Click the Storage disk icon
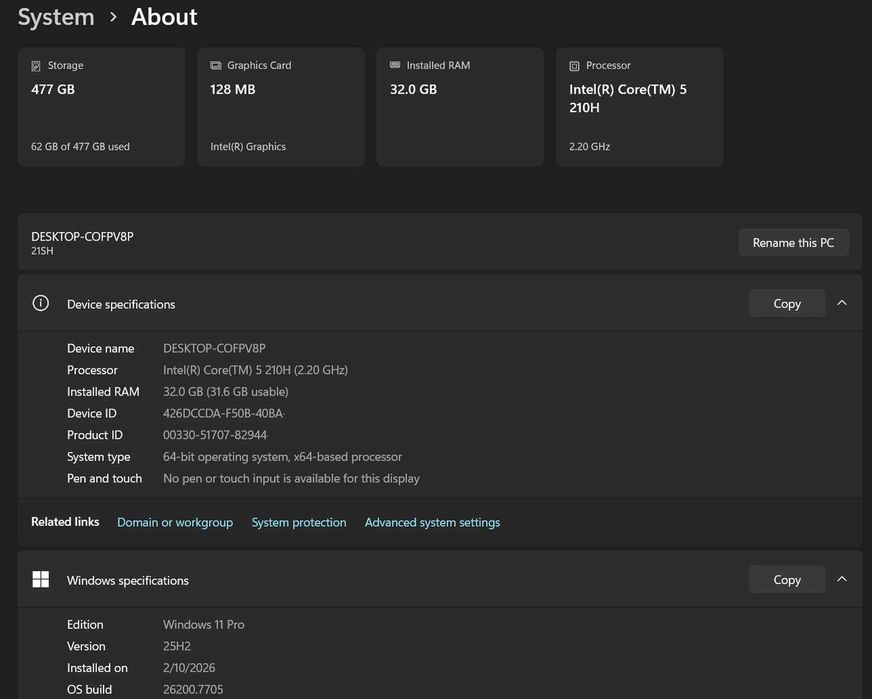 [x=36, y=66]
